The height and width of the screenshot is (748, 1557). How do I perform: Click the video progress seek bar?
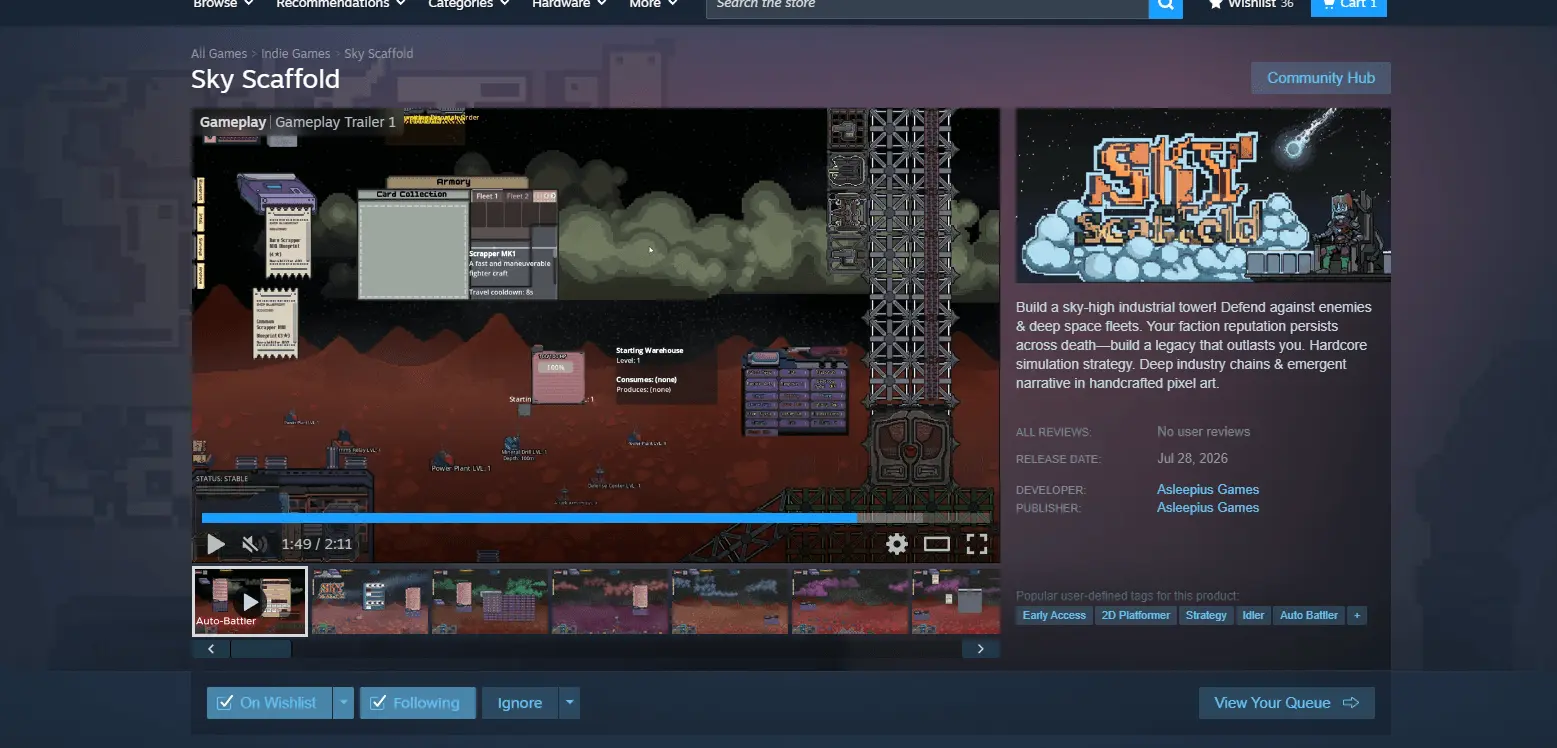(596, 518)
